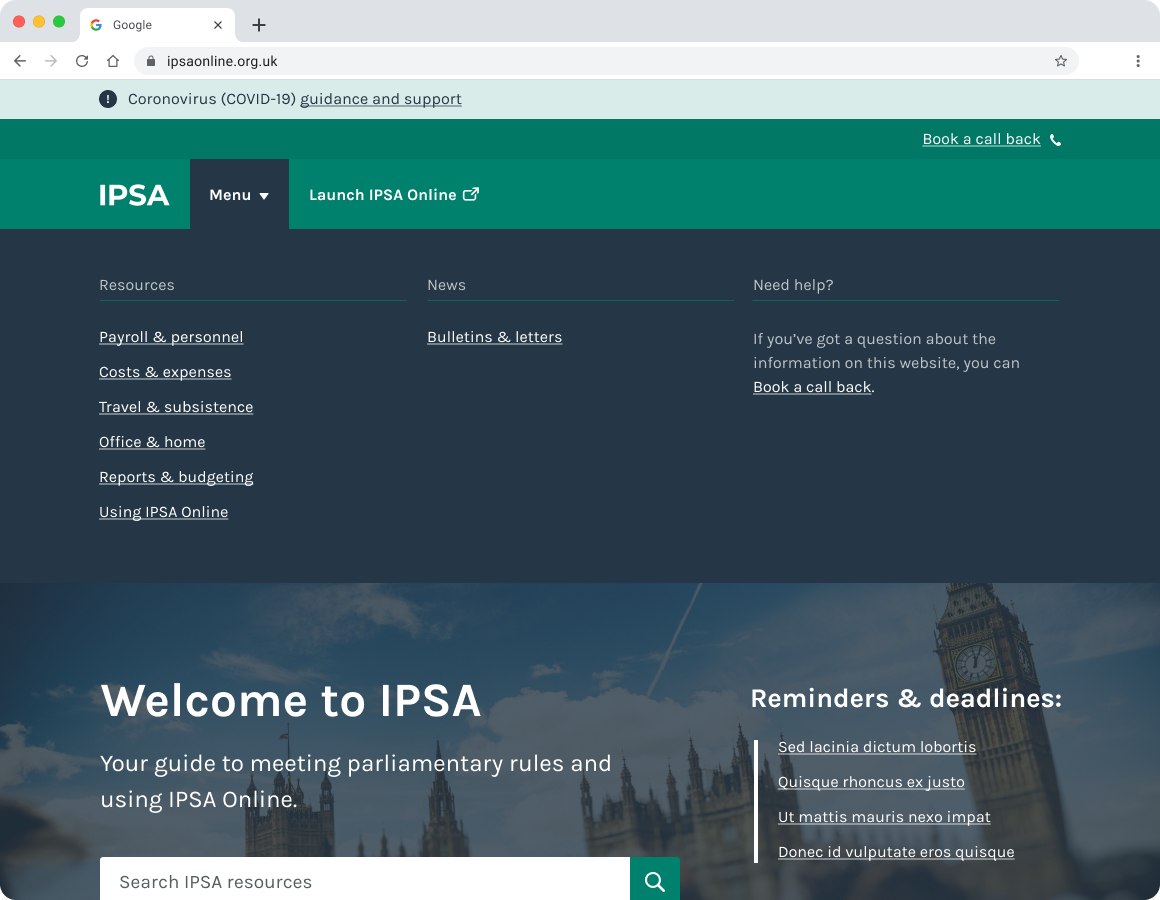Viewport: 1160px width, 900px height.
Task: Open Donec id vulputate eros quisque reminder
Action: 896,852
